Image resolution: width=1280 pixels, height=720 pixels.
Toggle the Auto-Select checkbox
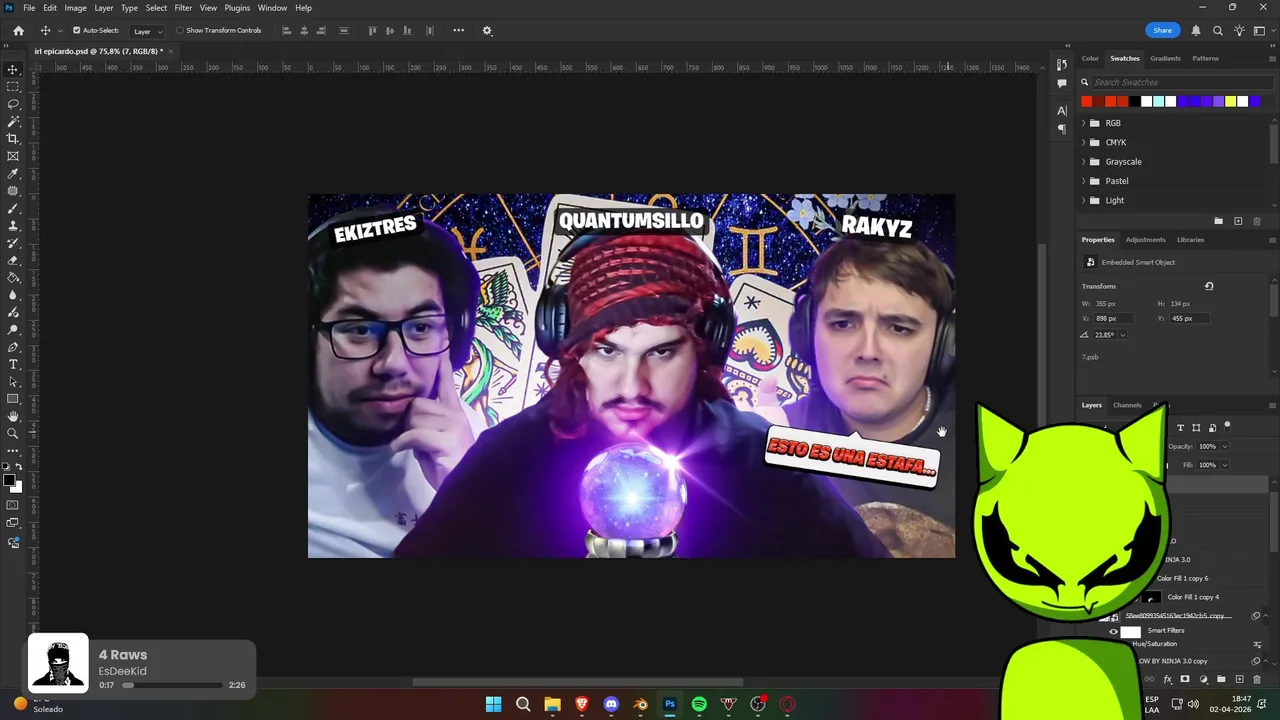[77, 30]
